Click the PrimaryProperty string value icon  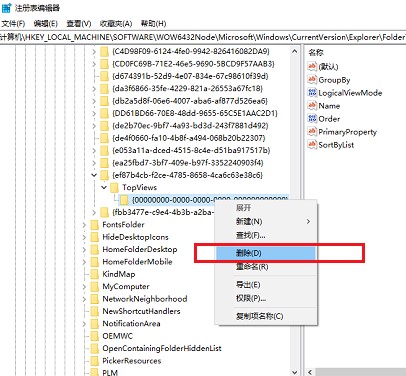tap(312, 131)
